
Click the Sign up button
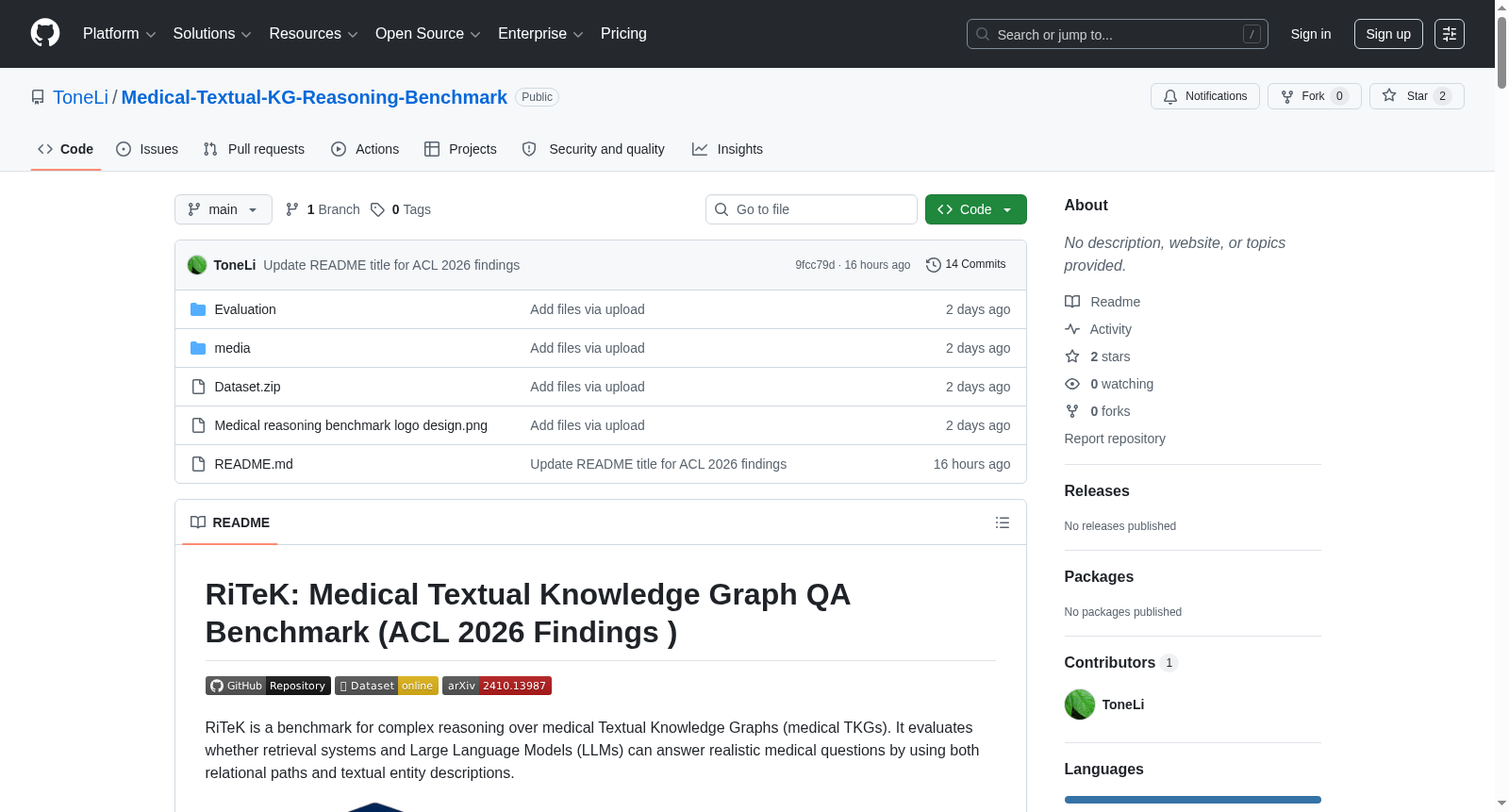coord(1388,34)
